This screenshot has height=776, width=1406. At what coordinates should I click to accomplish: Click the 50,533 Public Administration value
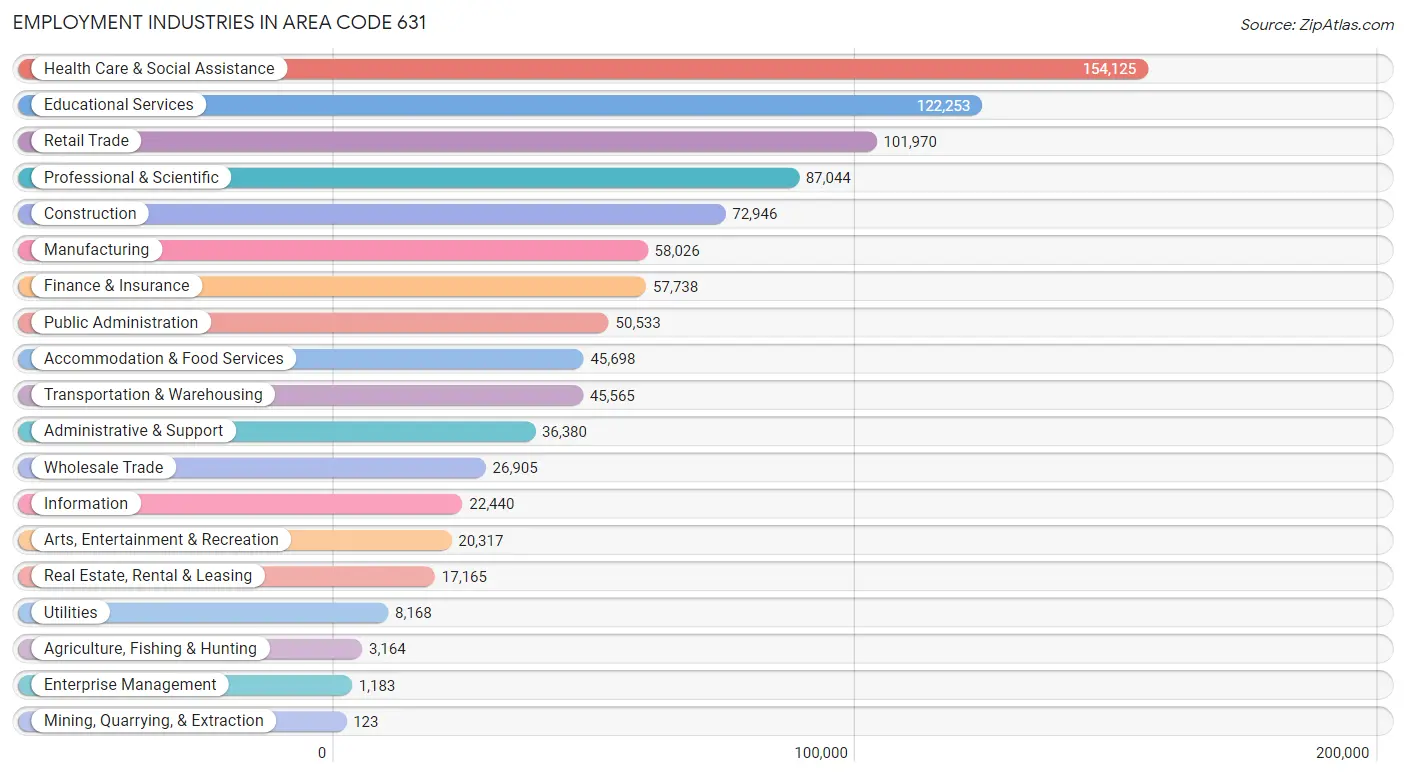tap(638, 323)
